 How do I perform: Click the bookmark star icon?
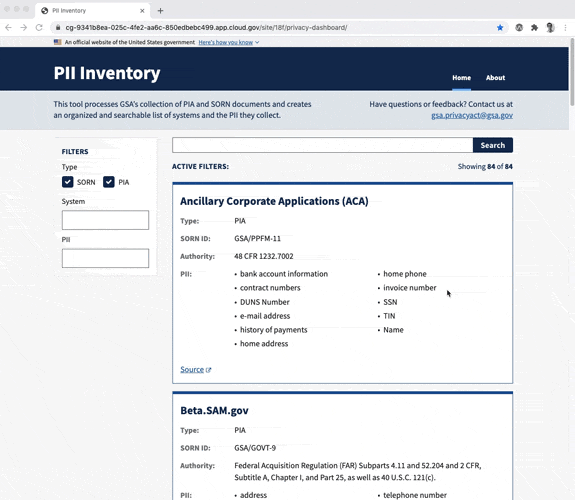click(x=500, y=28)
